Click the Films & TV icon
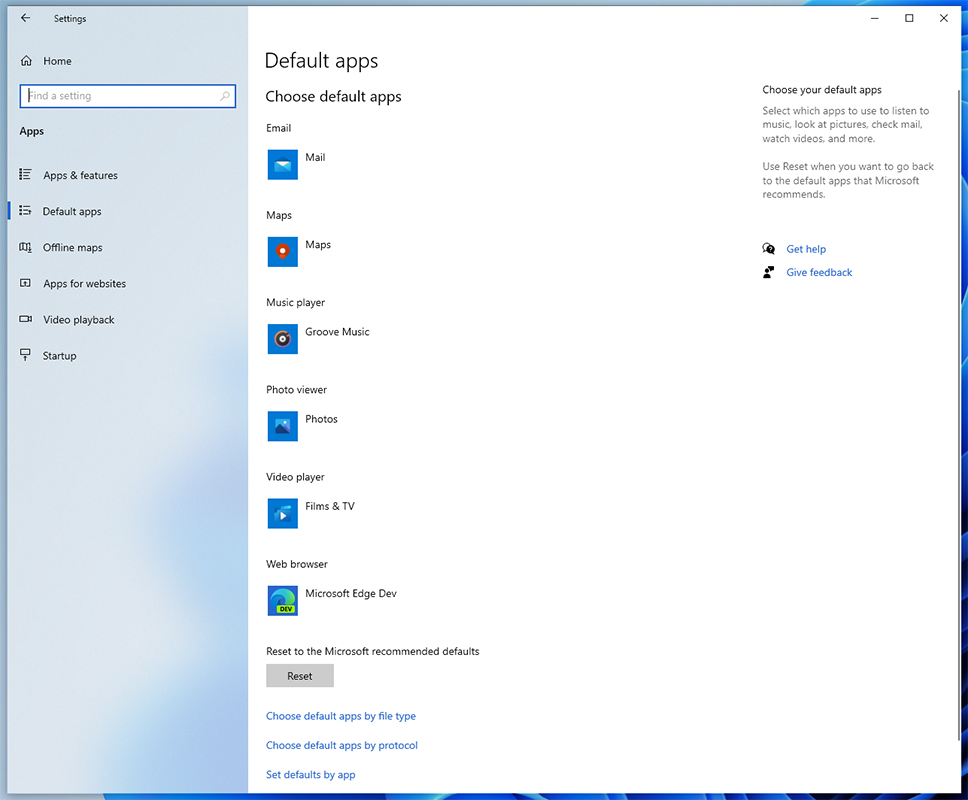 click(283, 513)
